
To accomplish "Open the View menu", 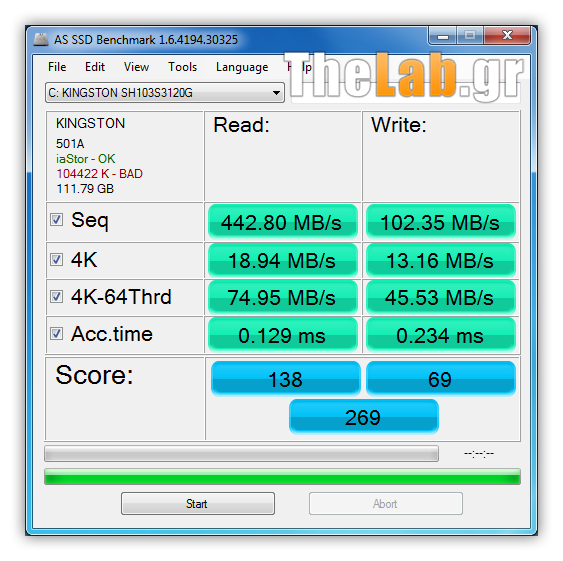I will [136, 67].
